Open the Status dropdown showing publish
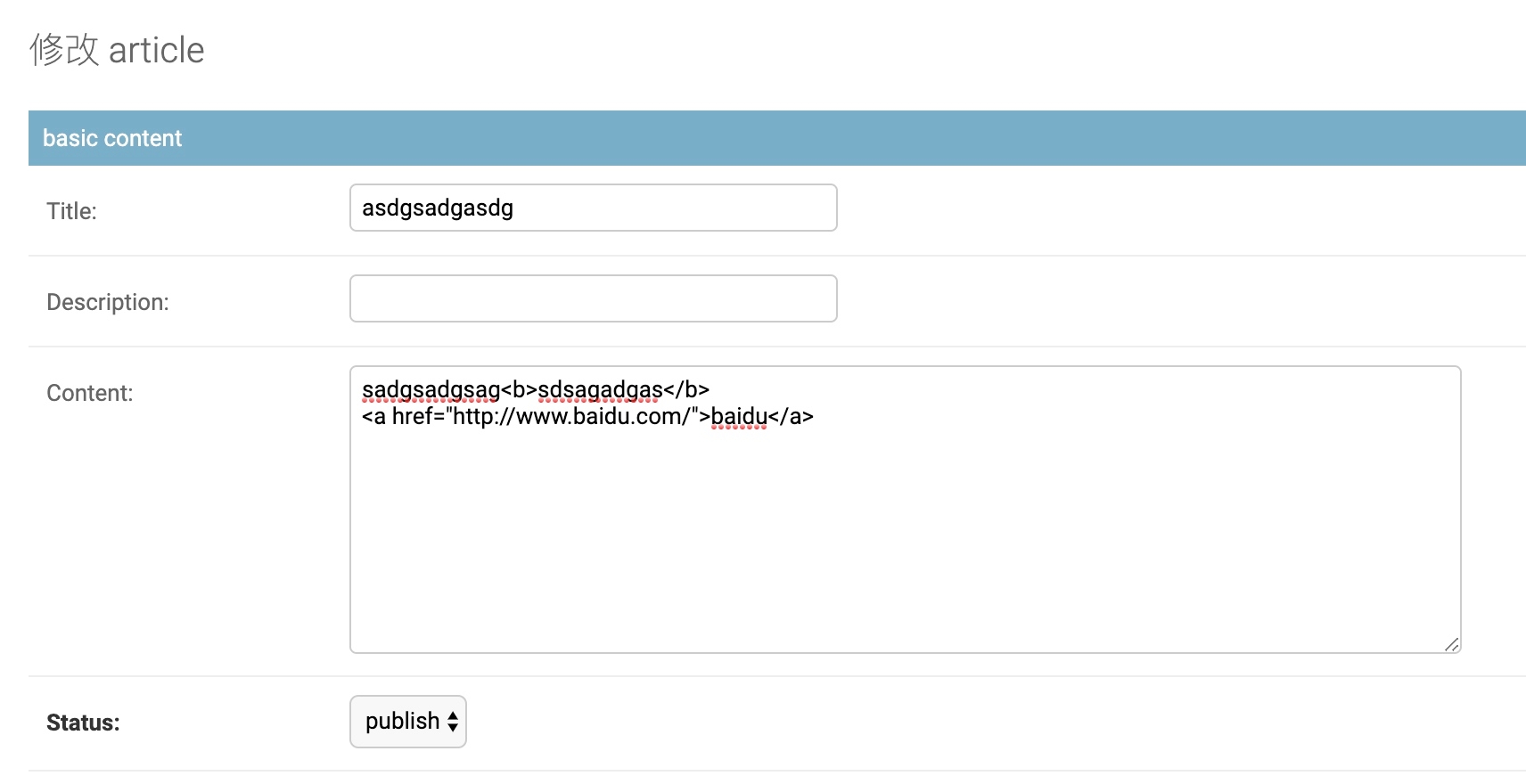The height and width of the screenshot is (784, 1526). tap(407, 722)
